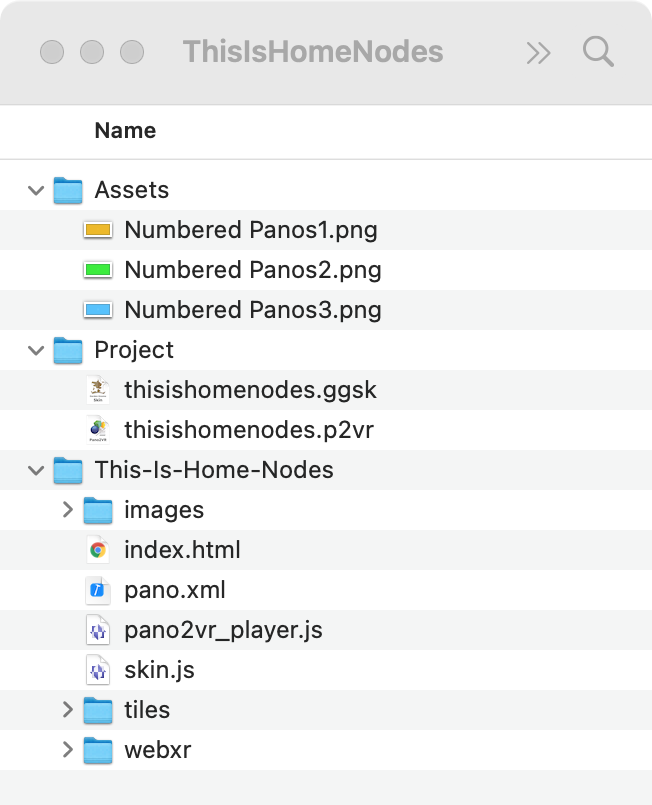Image resolution: width=652 pixels, height=805 pixels.
Task: Sort by the Name column header
Action: (x=125, y=130)
